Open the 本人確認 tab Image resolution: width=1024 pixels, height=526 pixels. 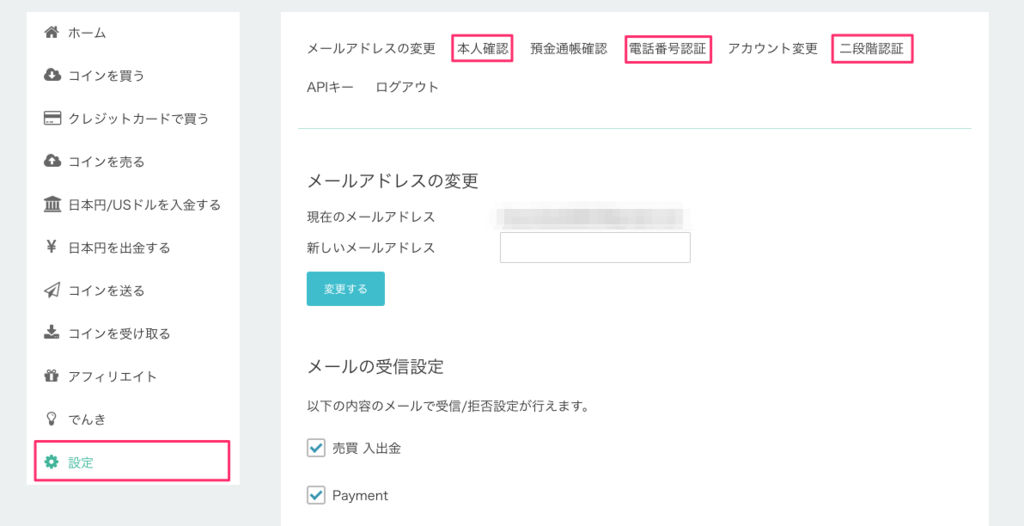click(x=483, y=49)
